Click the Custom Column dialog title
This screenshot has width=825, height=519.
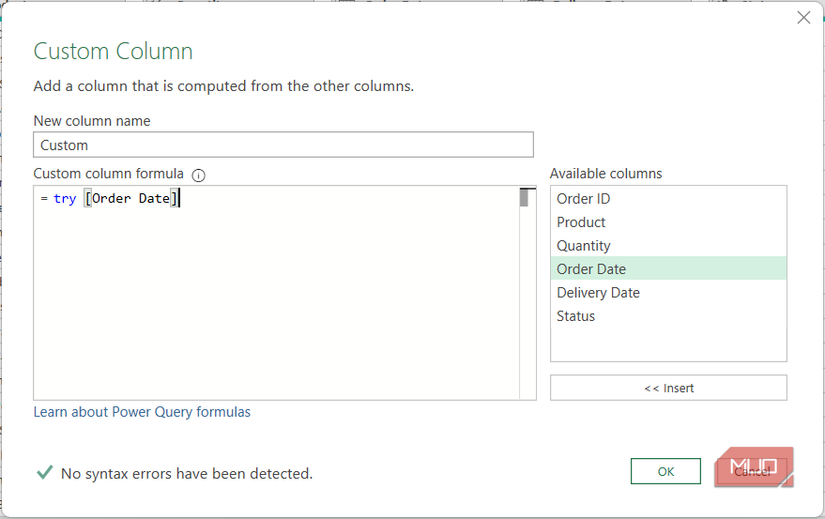[113, 52]
